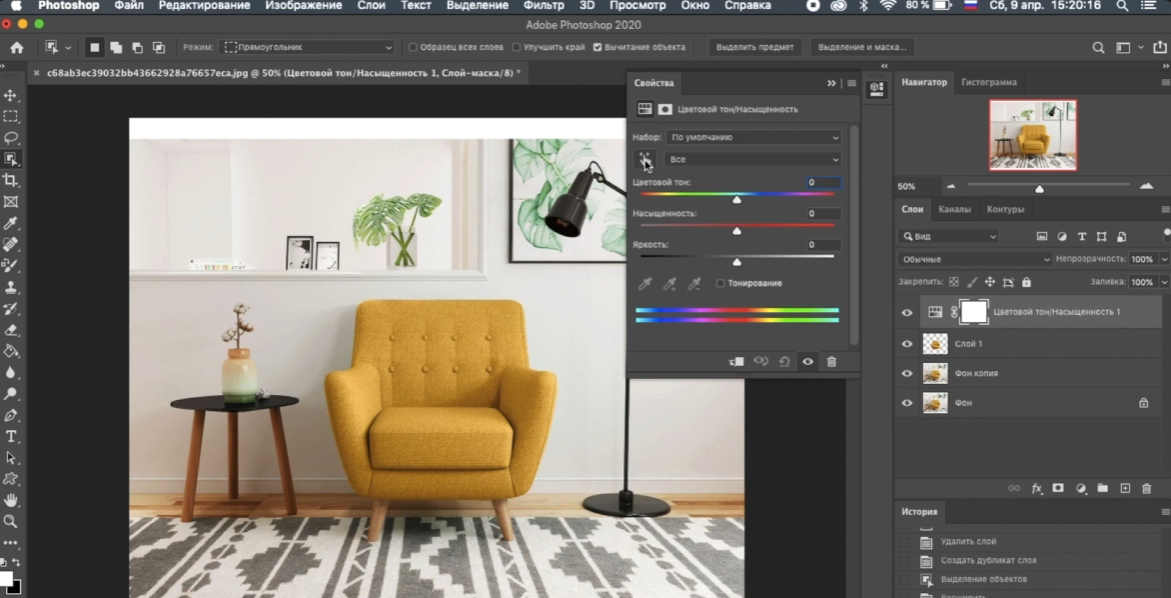Screen dimensions: 1171x598
Task: Select the Lasso tool
Action: pyautogui.click(x=10, y=138)
